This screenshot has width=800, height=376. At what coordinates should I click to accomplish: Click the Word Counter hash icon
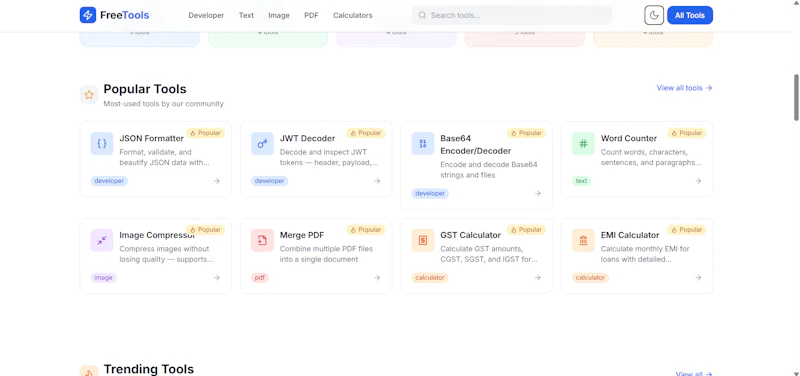(x=583, y=144)
